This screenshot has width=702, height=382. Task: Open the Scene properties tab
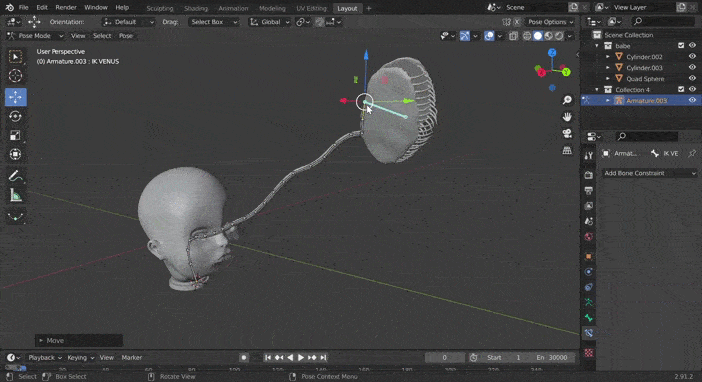point(589,221)
